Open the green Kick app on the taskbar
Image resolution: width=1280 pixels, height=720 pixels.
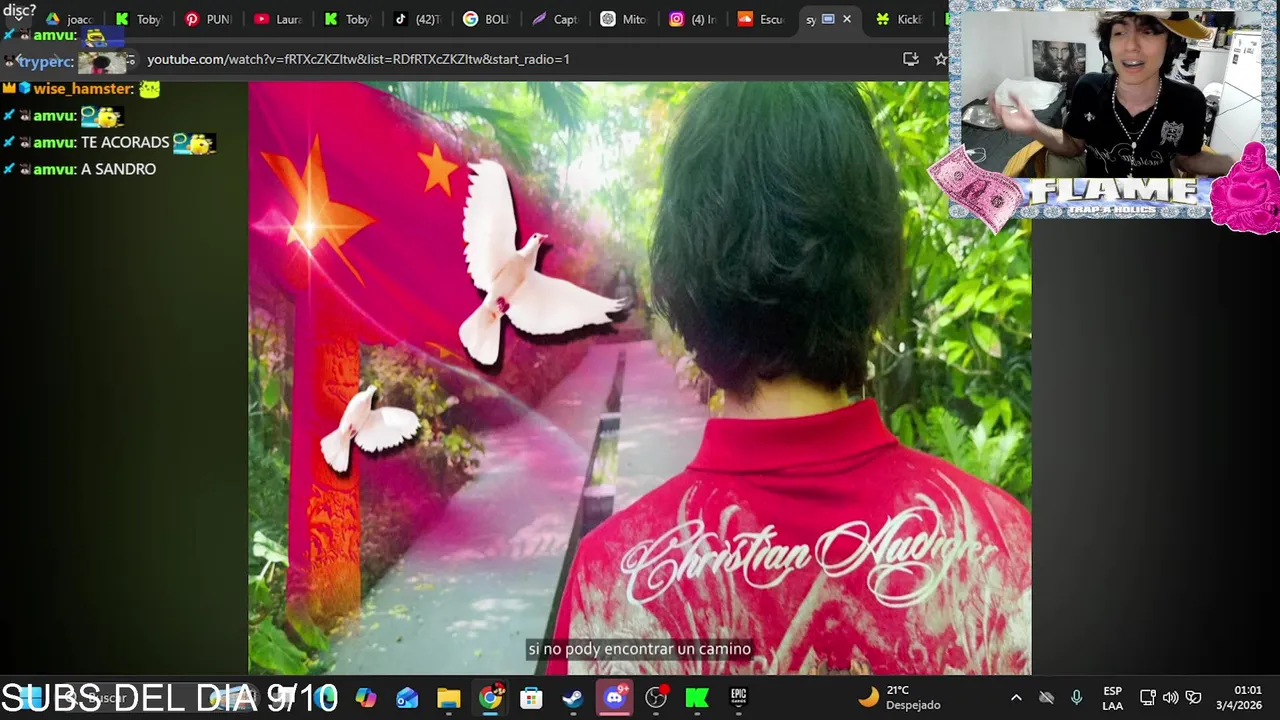[x=697, y=698]
